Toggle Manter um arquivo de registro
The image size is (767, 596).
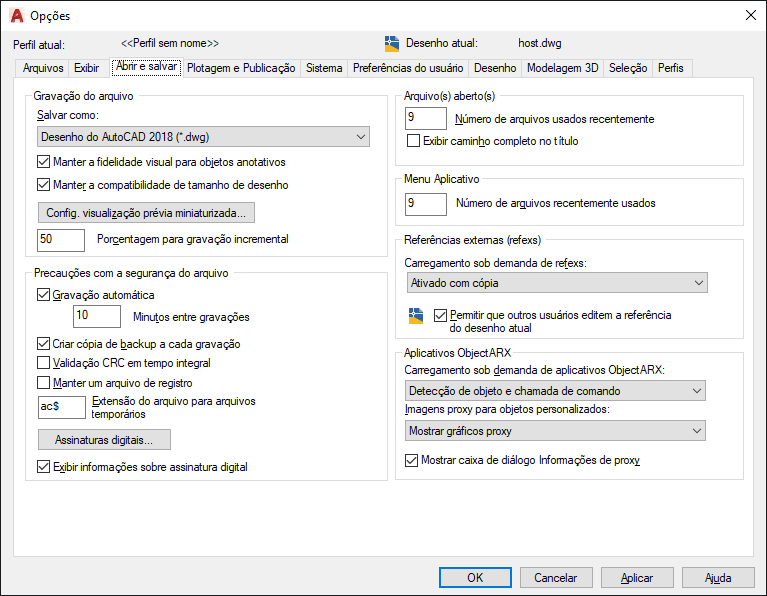pyautogui.click(x=44, y=382)
